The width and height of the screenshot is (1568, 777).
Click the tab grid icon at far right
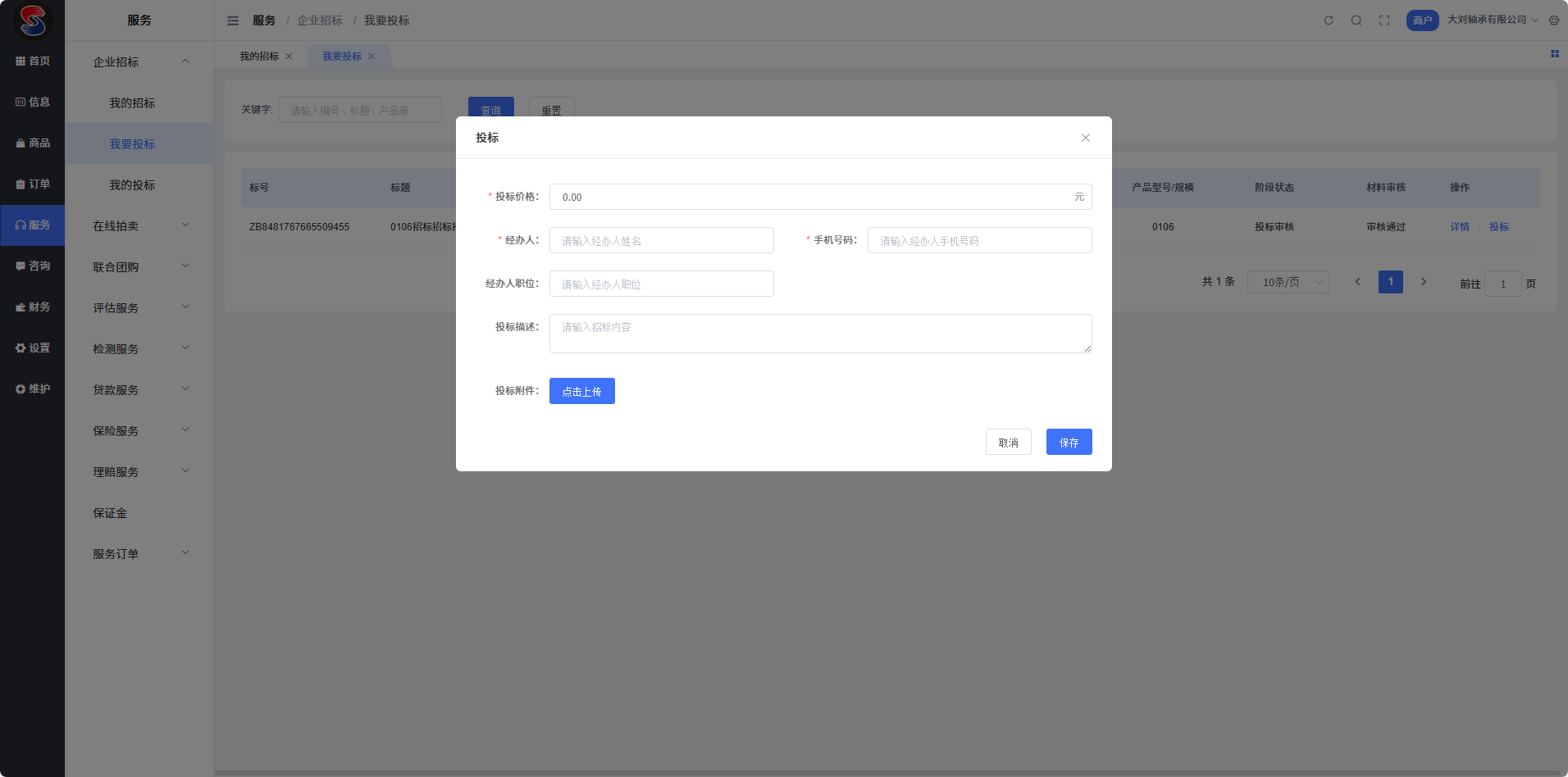pyautogui.click(x=1554, y=54)
